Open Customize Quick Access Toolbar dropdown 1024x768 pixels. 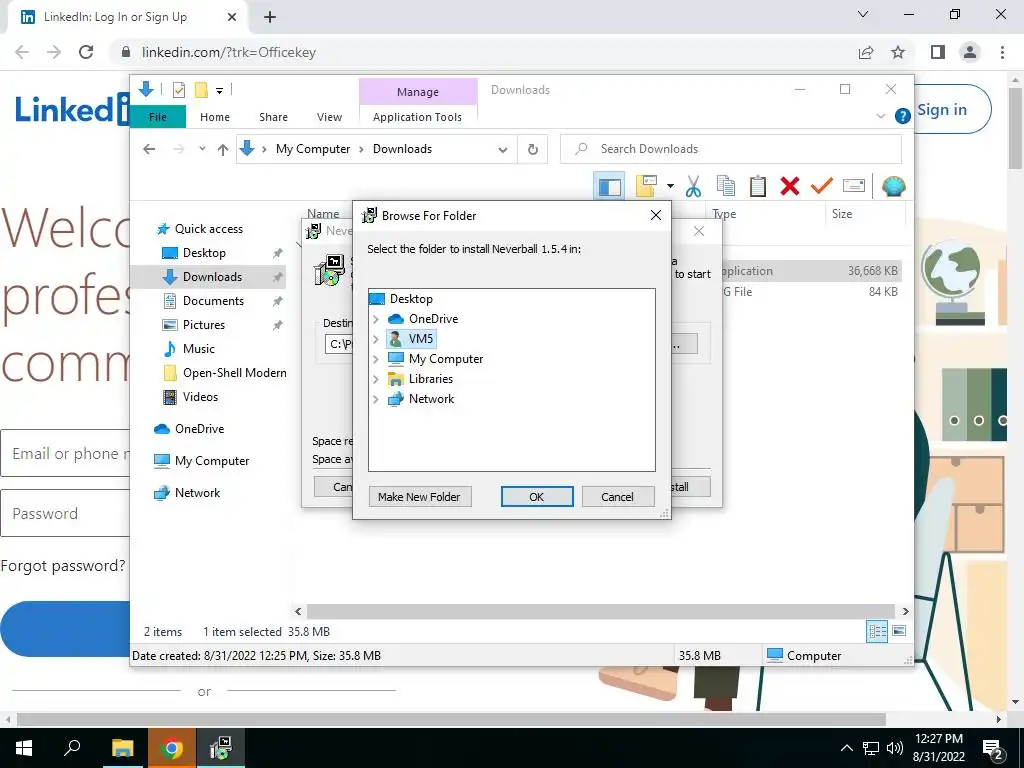(219, 91)
